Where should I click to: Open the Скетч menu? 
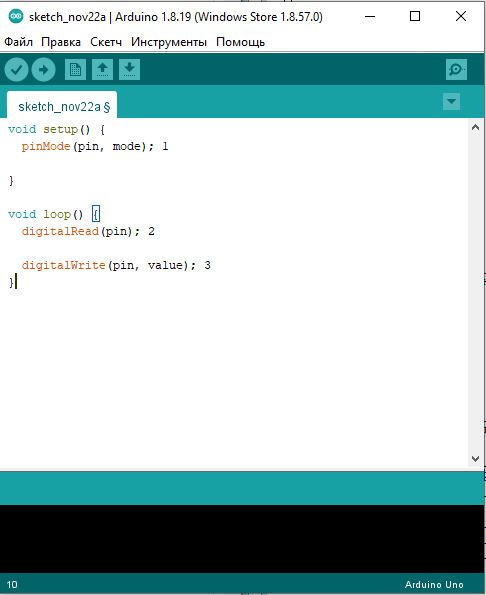tap(106, 42)
